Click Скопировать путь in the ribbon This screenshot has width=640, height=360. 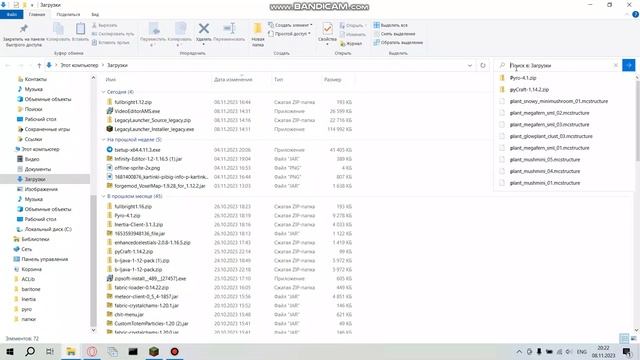coord(113,34)
